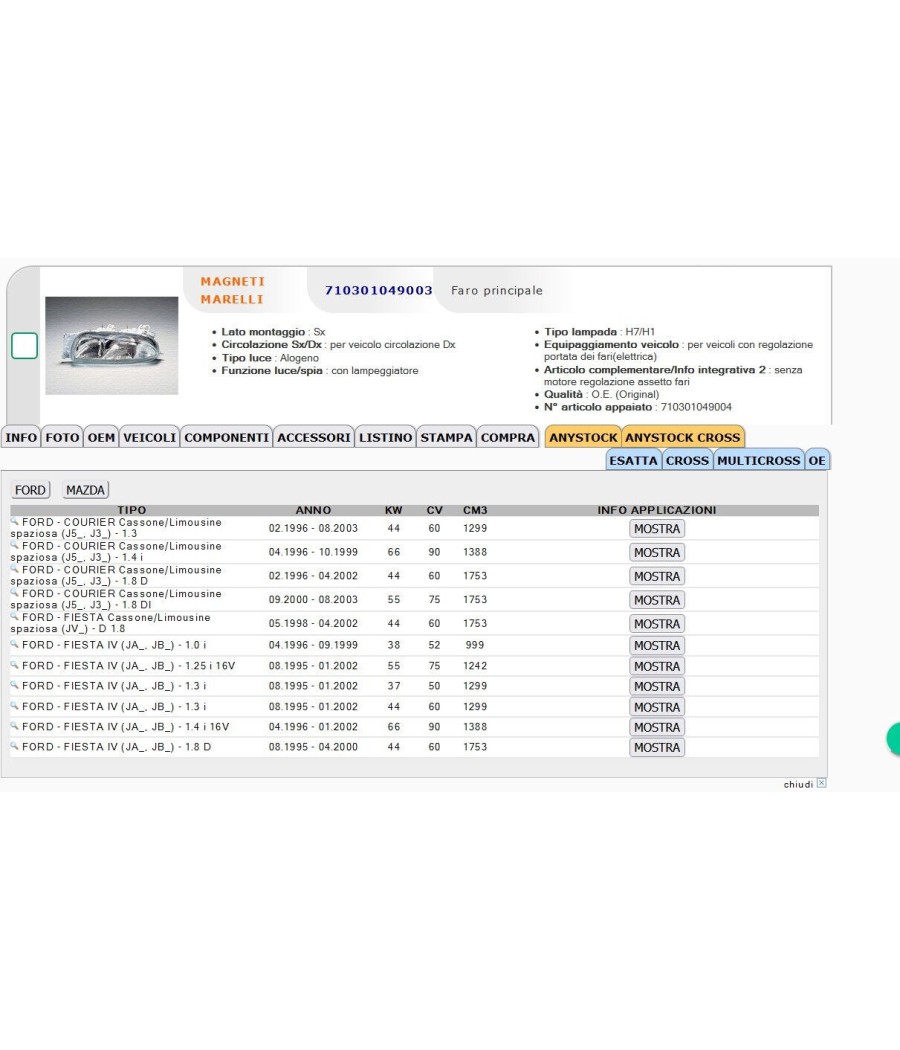900x1050 pixels.
Task: Click magnifier icon for Courier 1.4 i row
Action: click(x=15, y=544)
